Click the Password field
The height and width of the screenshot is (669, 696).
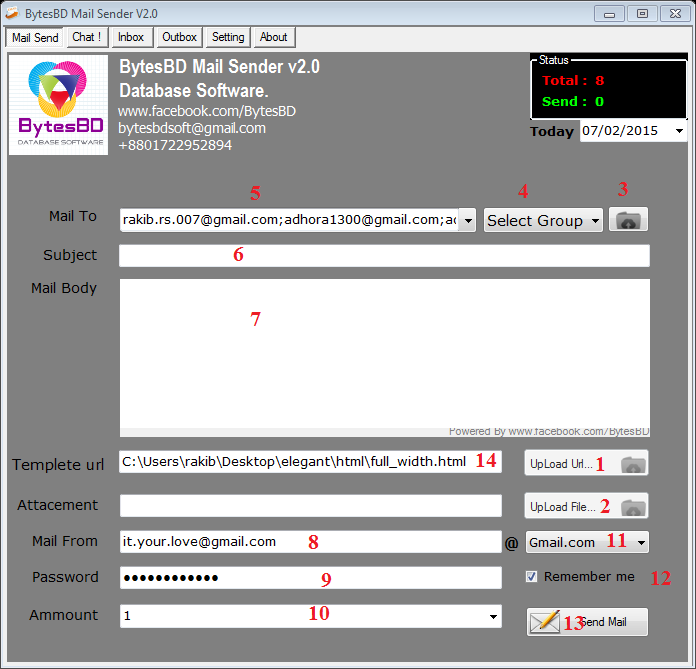(x=310, y=578)
